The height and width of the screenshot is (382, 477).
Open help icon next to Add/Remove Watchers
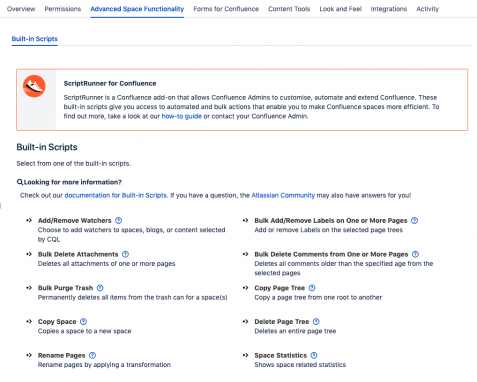click(118, 221)
